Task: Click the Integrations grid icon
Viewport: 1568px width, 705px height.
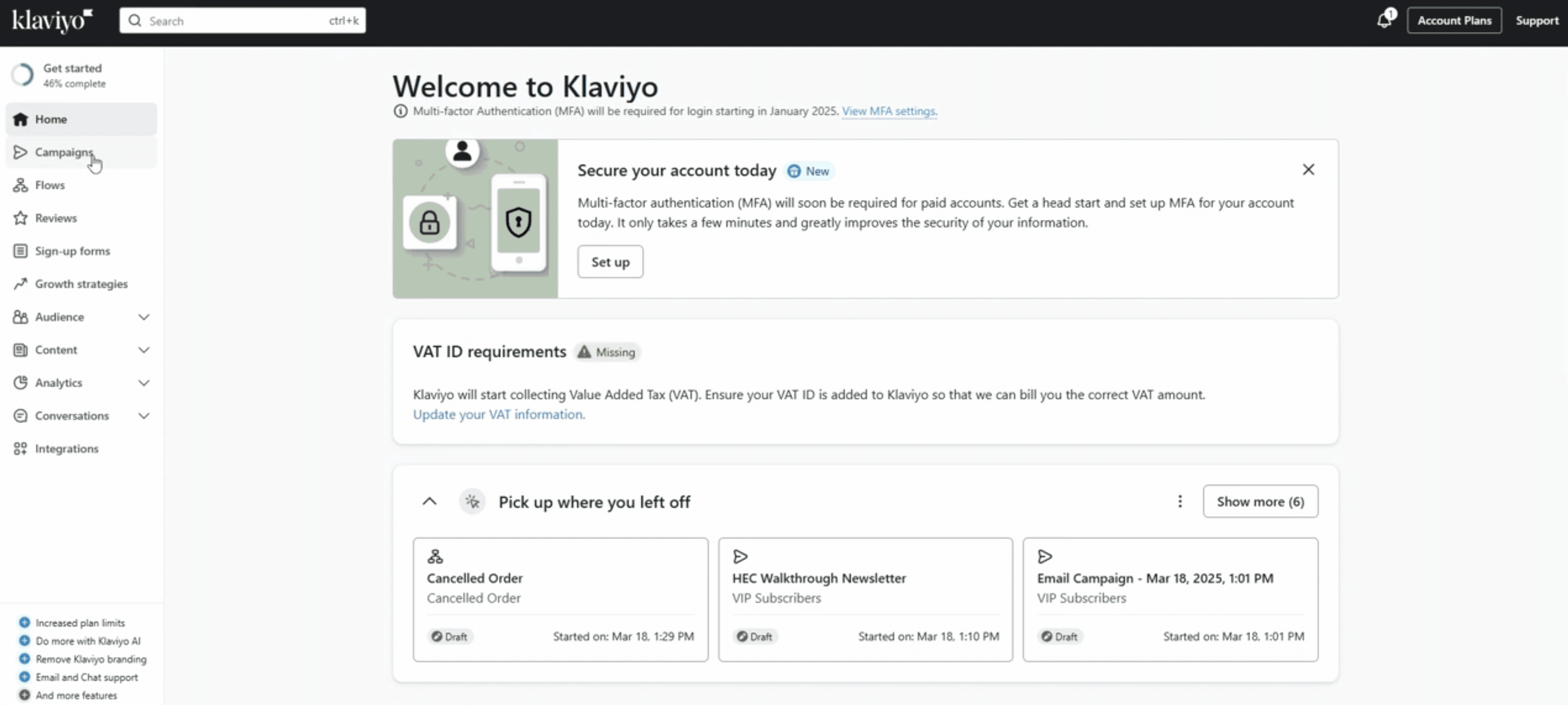Action: 21,448
